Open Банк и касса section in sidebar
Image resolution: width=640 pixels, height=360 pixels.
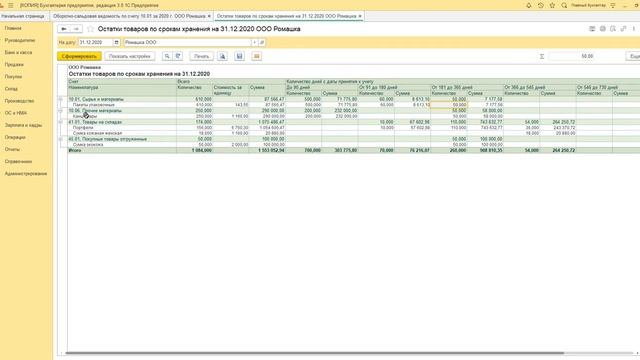[x=18, y=53]
